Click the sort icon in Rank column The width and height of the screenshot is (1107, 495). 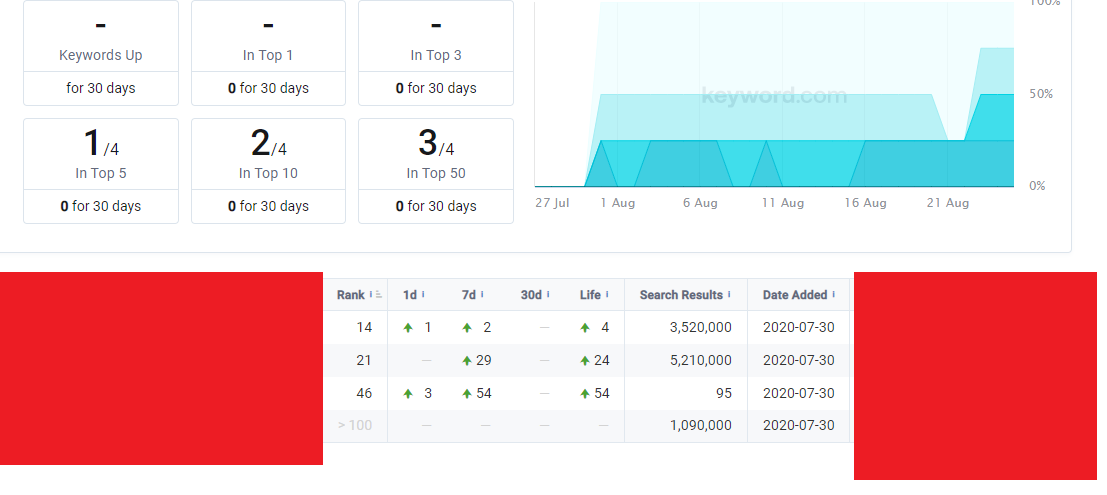tap(379, 295)
